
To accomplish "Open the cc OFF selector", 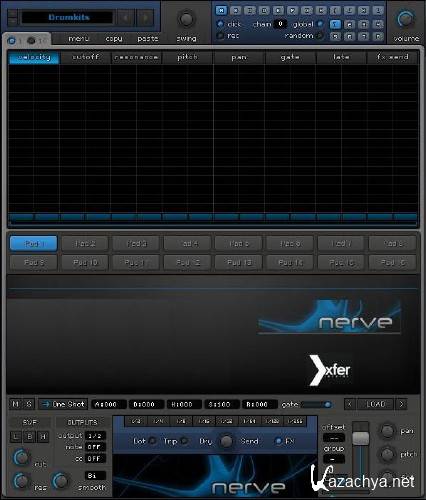I will 95,459.
